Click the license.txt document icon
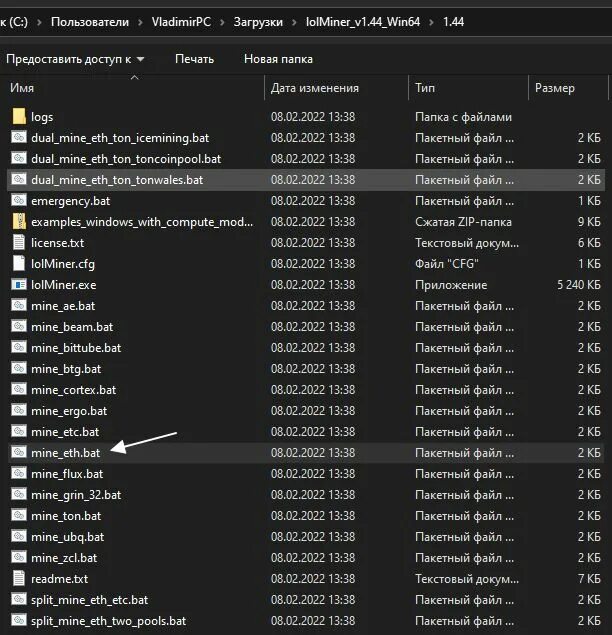Viewport: 612px width, 635px height. click(x=19, y=243)
